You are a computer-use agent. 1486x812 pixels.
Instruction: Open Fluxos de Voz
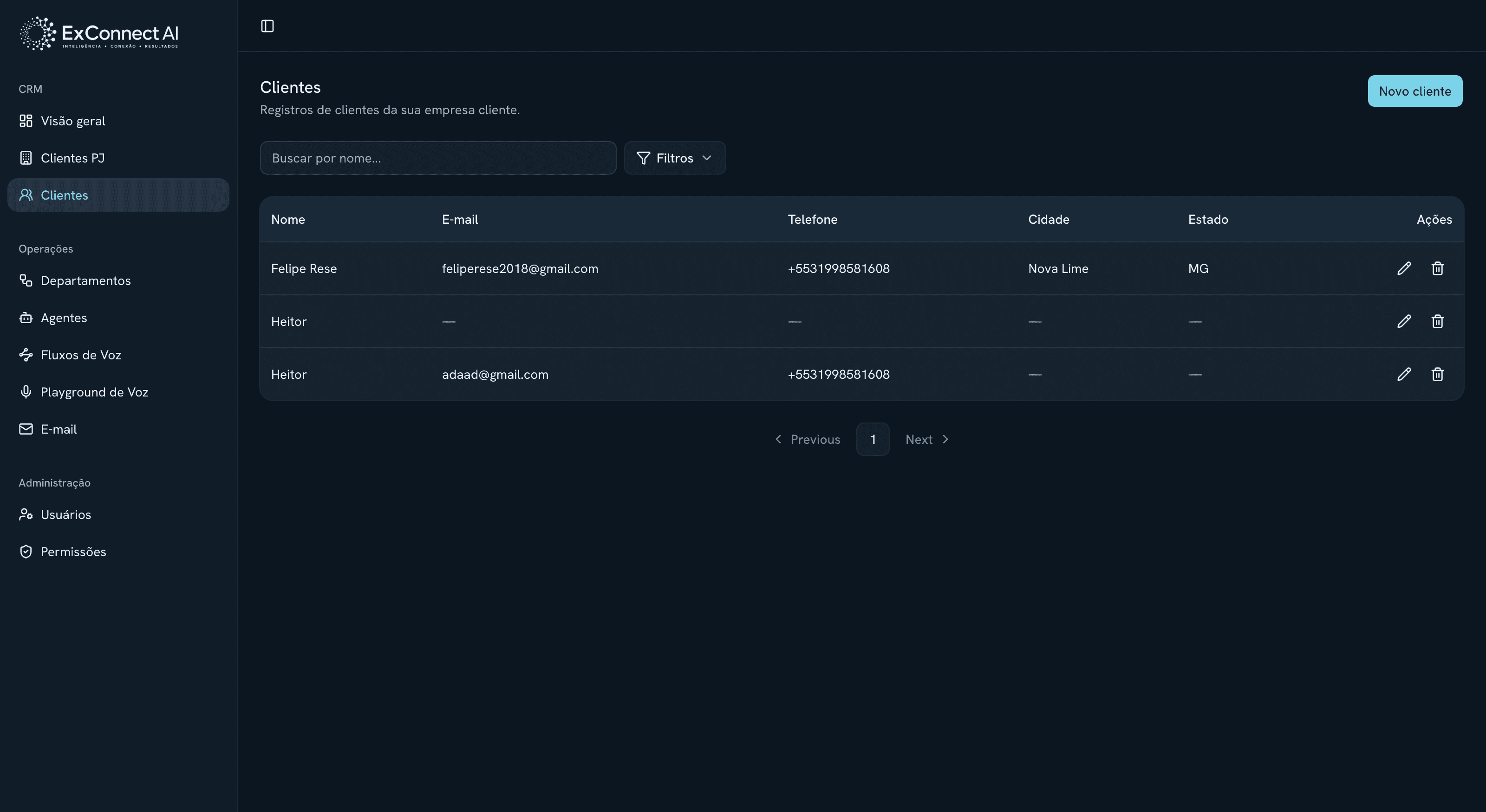point(118,355)
